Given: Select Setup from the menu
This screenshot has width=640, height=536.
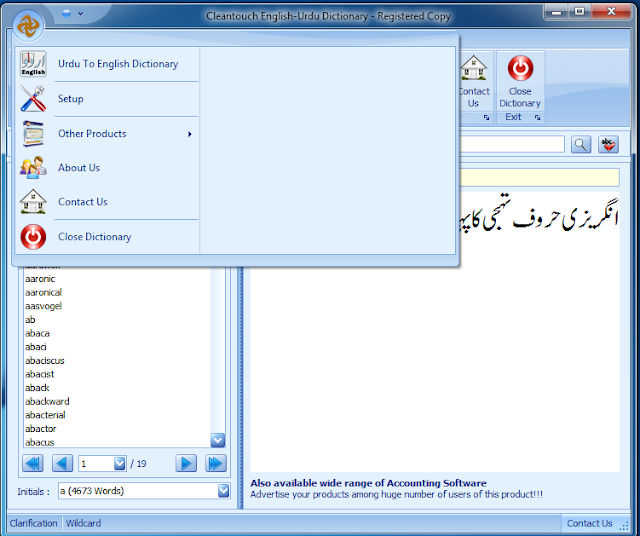Looking at the screenshot, I should pyautogui.click(x=108, y=99).
